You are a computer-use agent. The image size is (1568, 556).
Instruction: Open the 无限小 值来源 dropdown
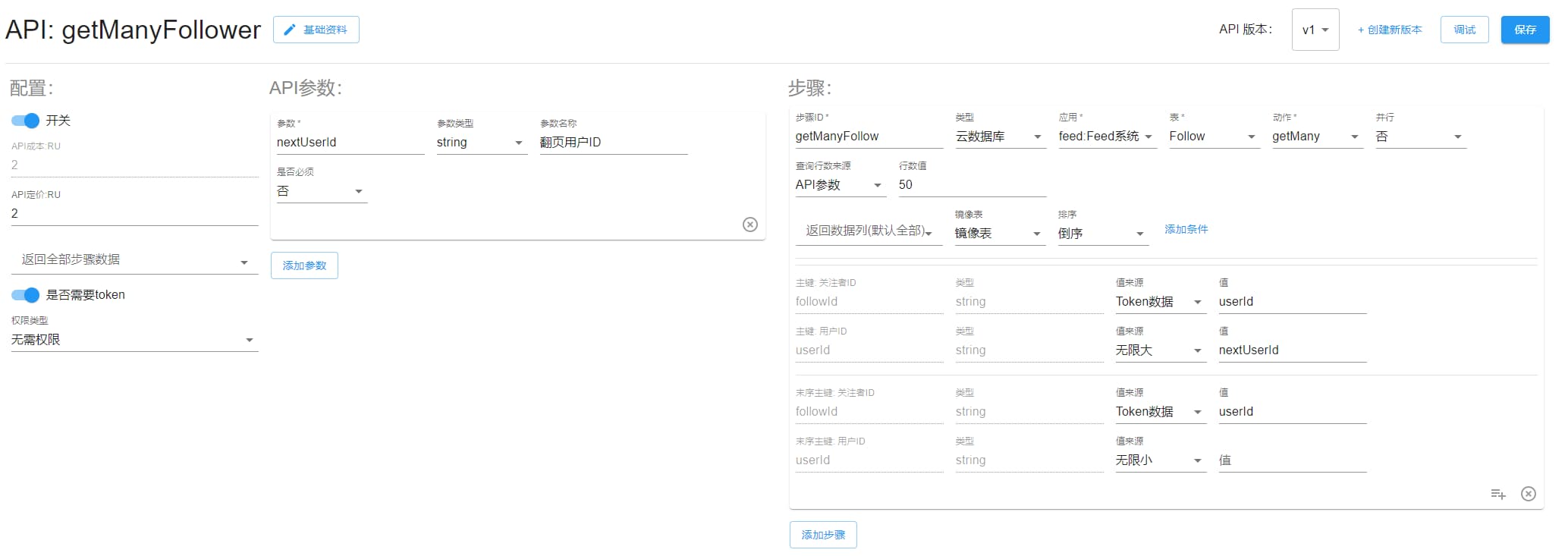click(x=1161, y=460)
